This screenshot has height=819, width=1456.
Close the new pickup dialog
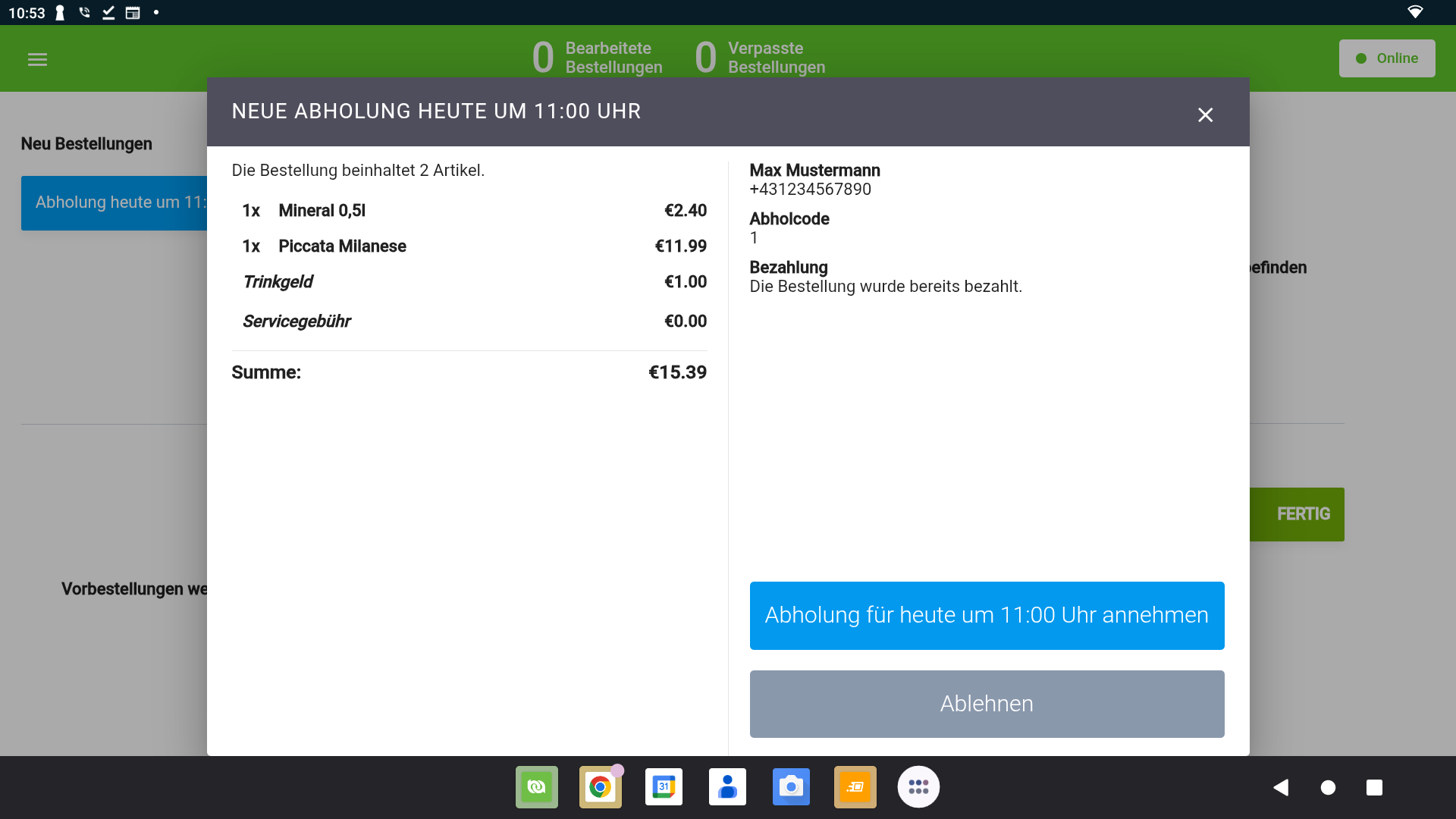[1205, 115]
